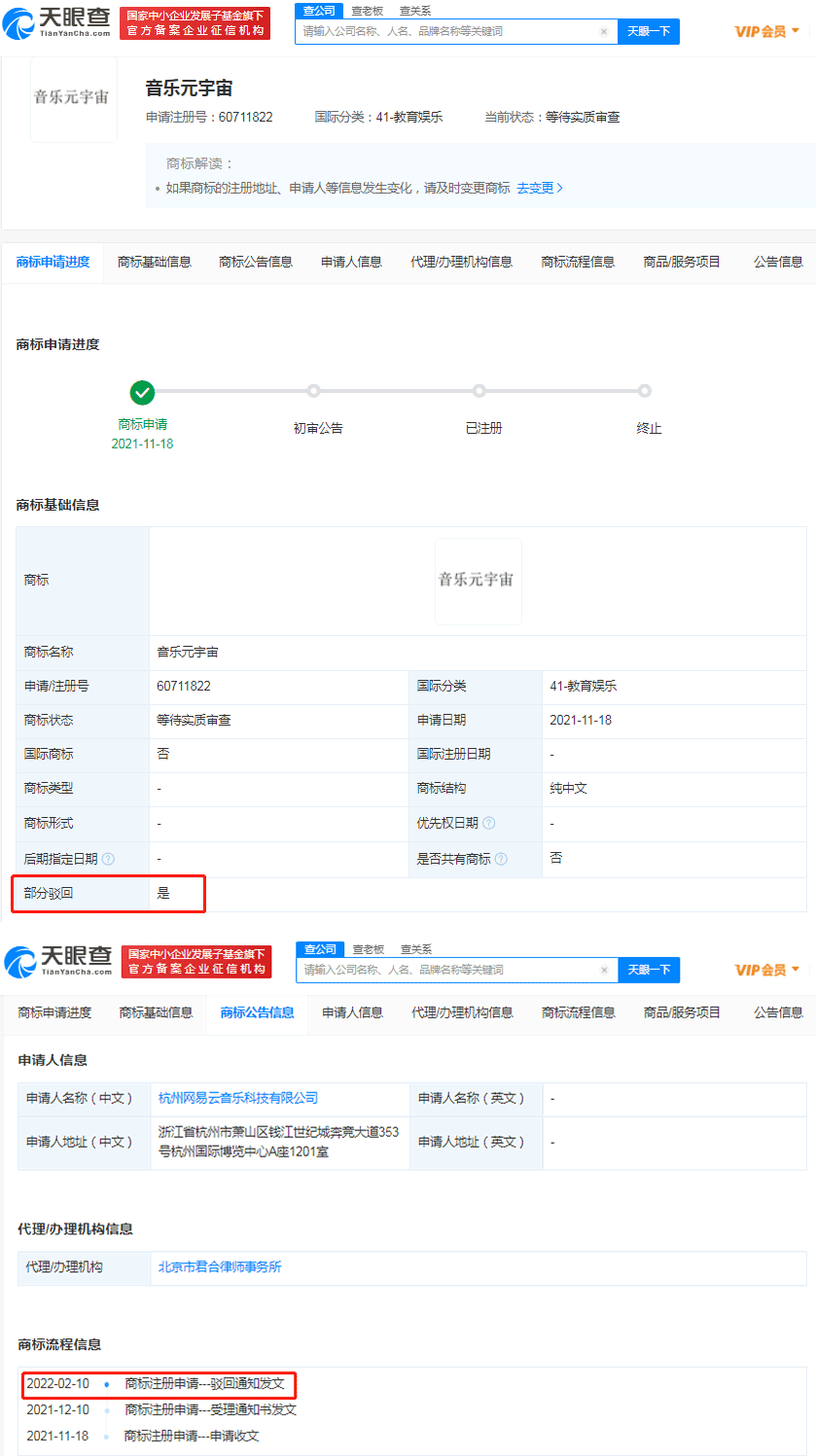The image size is (816, 1456).
Task: Switch to 商标公告信息 in the tab bar with 商标申请进度 selected
Action: point(256,262)
